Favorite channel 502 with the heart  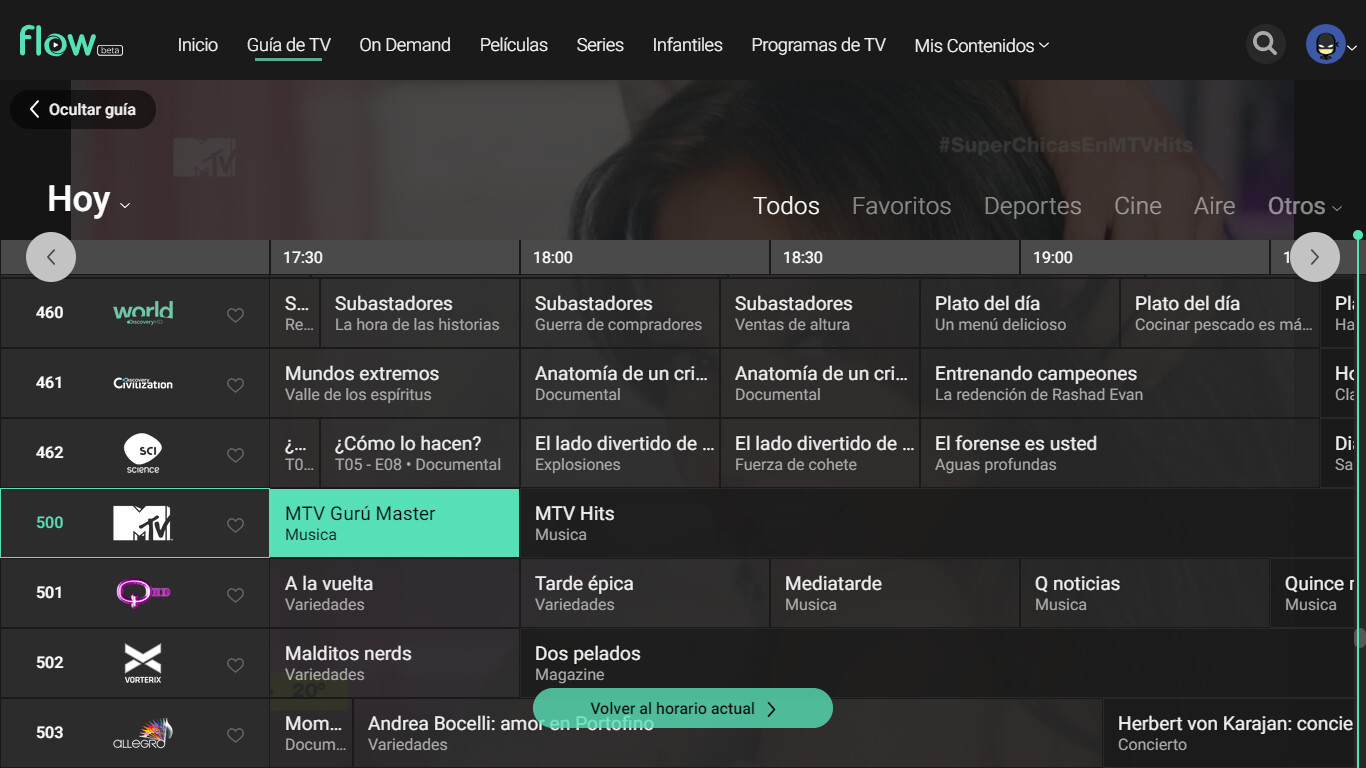(235, 665)
